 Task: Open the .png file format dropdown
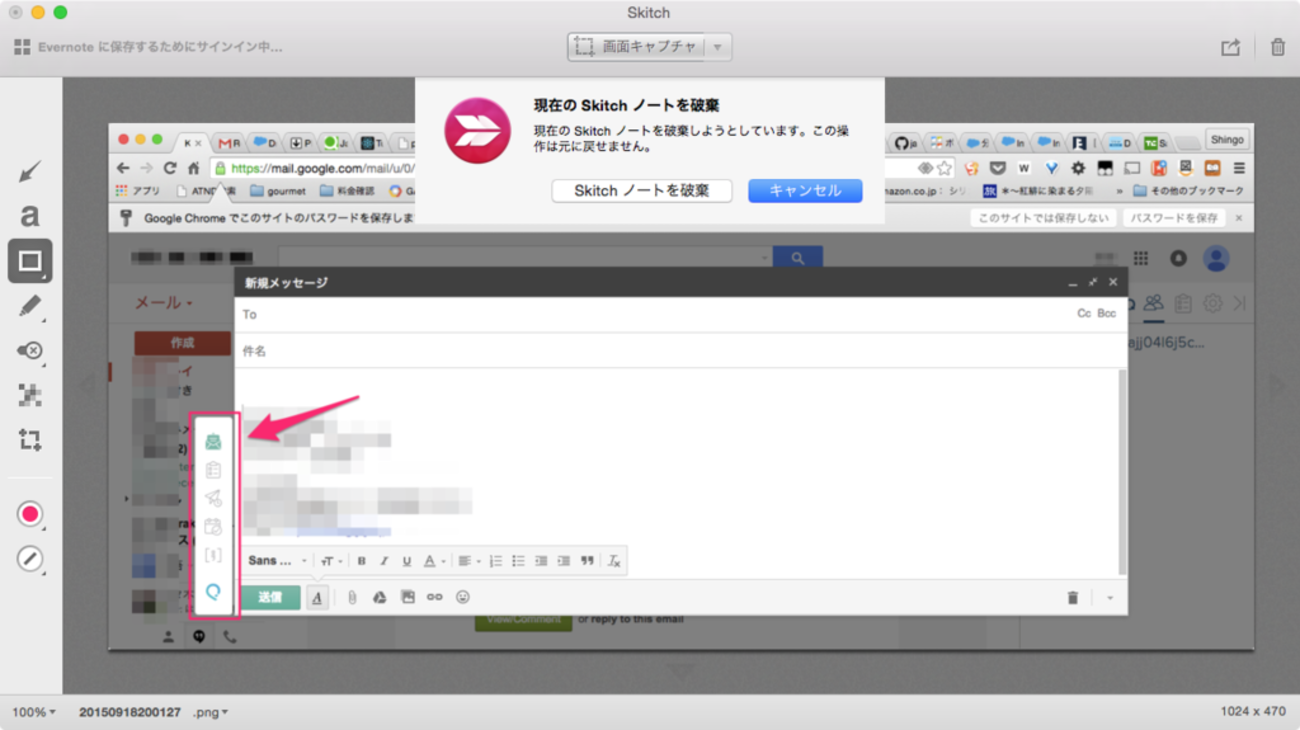[211, 712]
